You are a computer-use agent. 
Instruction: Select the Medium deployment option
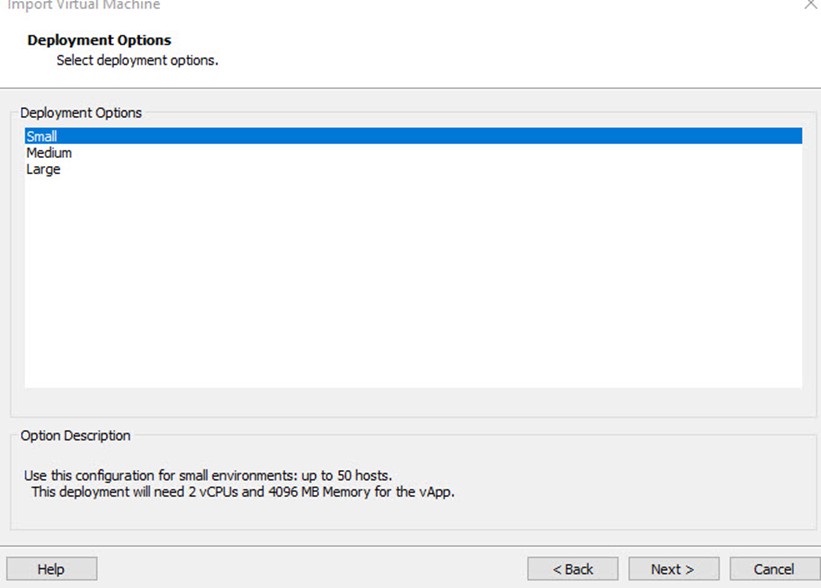click(x=49, y=153)
